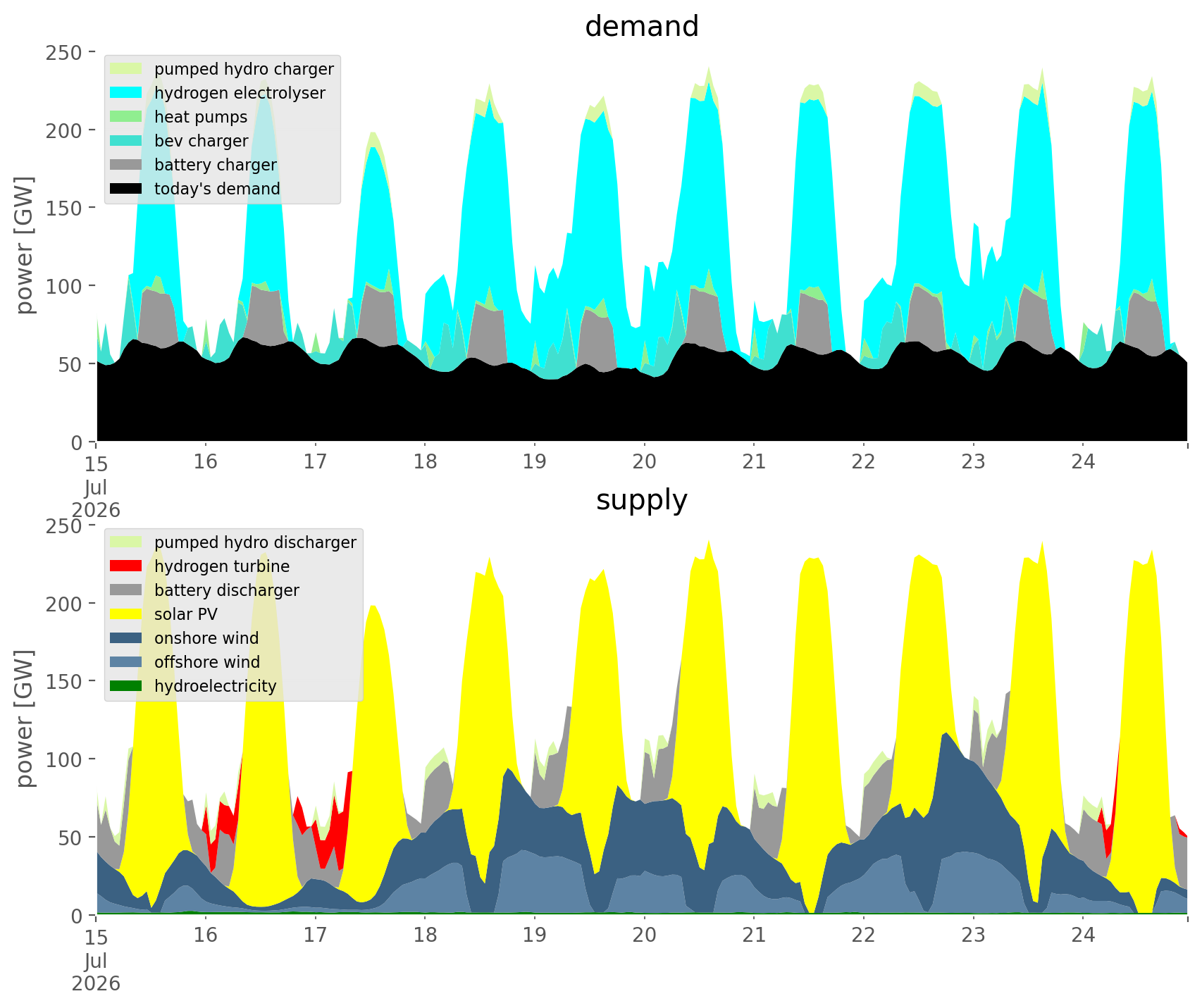Select the "offshore wind" legend text

[x=207, y=663]
